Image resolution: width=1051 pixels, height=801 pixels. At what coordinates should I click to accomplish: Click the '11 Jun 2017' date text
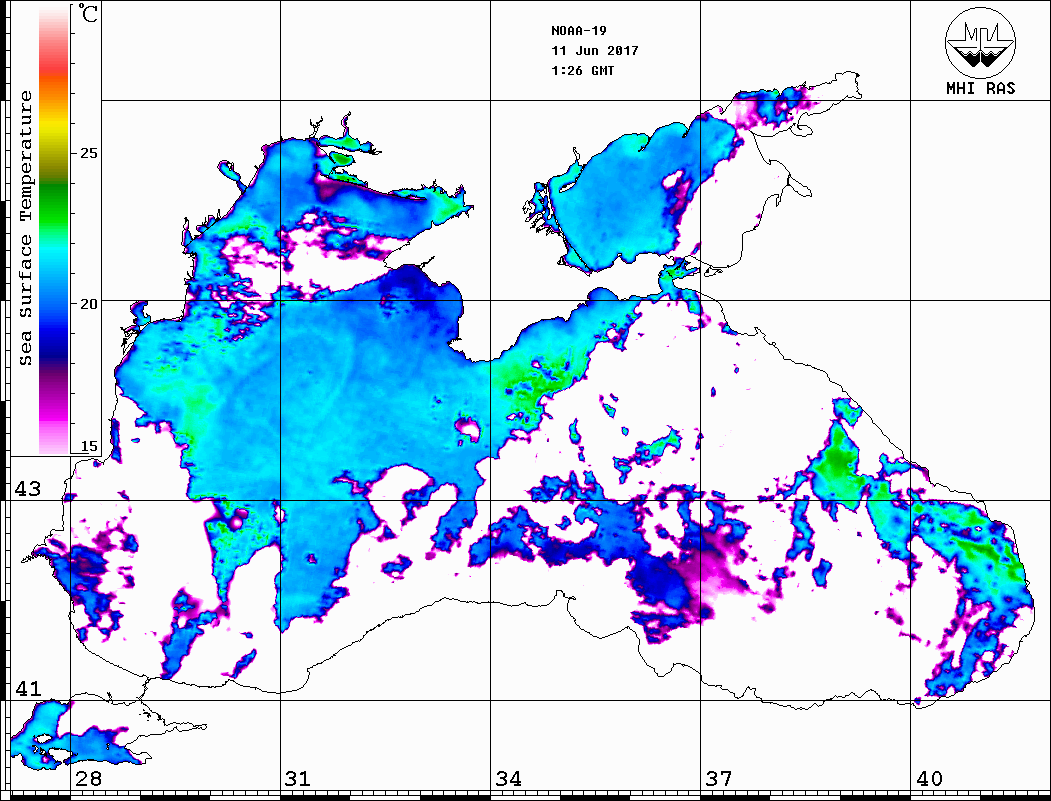coord(595,51)
